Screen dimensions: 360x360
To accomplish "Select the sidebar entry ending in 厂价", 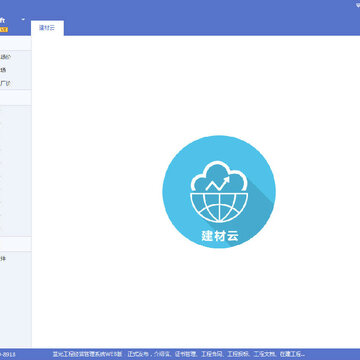I will coord(5,83).
